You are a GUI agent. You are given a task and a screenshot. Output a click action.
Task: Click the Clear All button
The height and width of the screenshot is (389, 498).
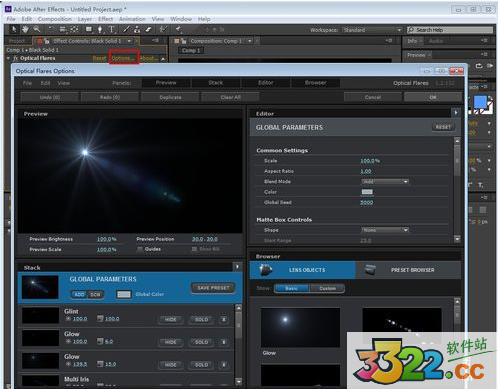[230, 97]
